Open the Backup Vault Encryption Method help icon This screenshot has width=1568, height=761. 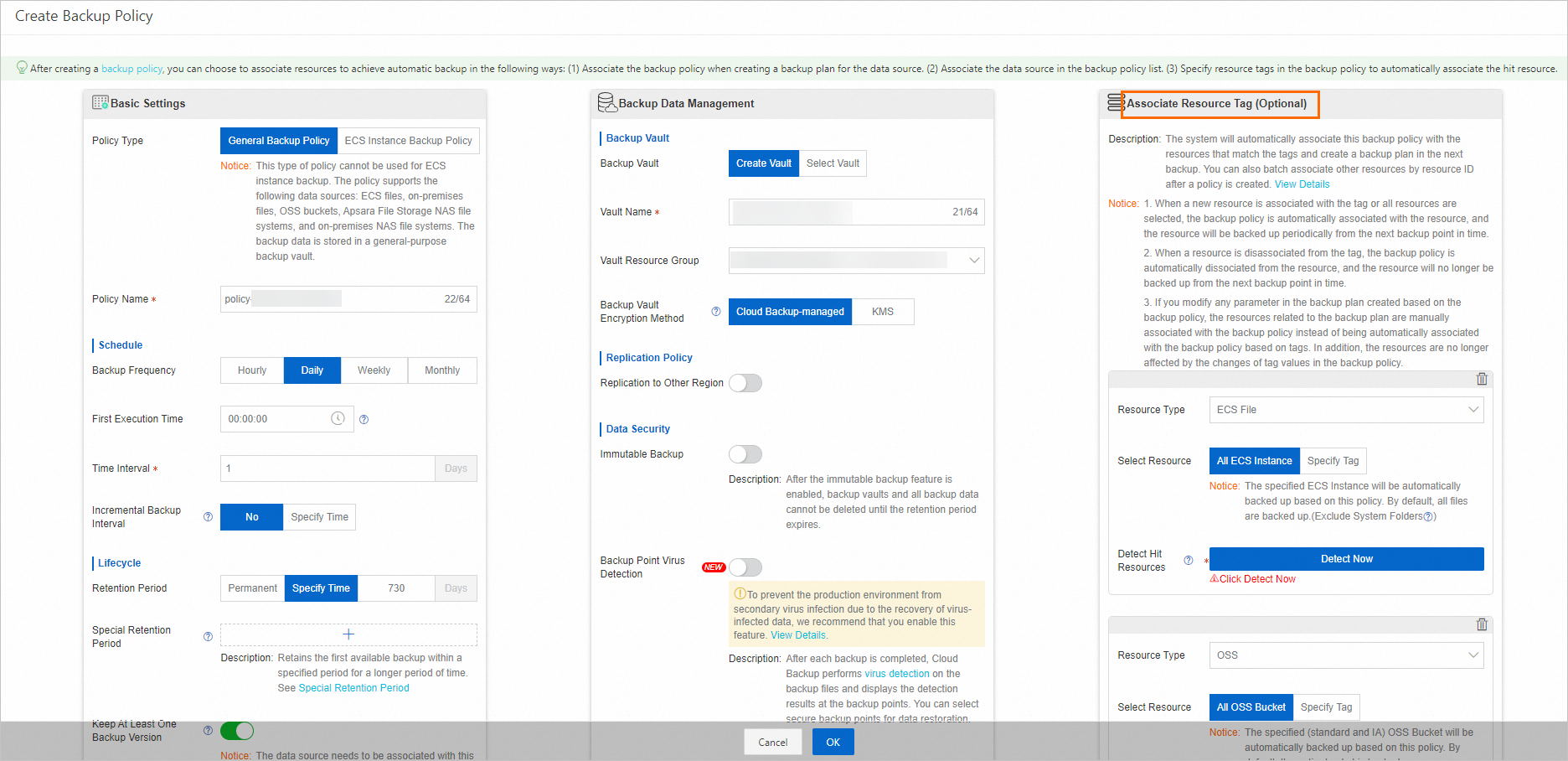pyautogui.click(x=716, y=312)
